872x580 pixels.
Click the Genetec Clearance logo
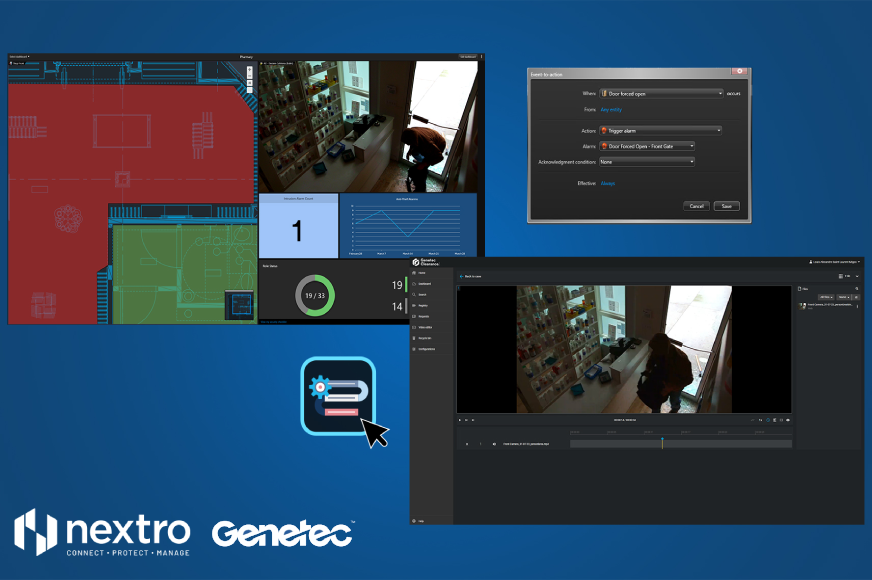[x=420, y=261]
